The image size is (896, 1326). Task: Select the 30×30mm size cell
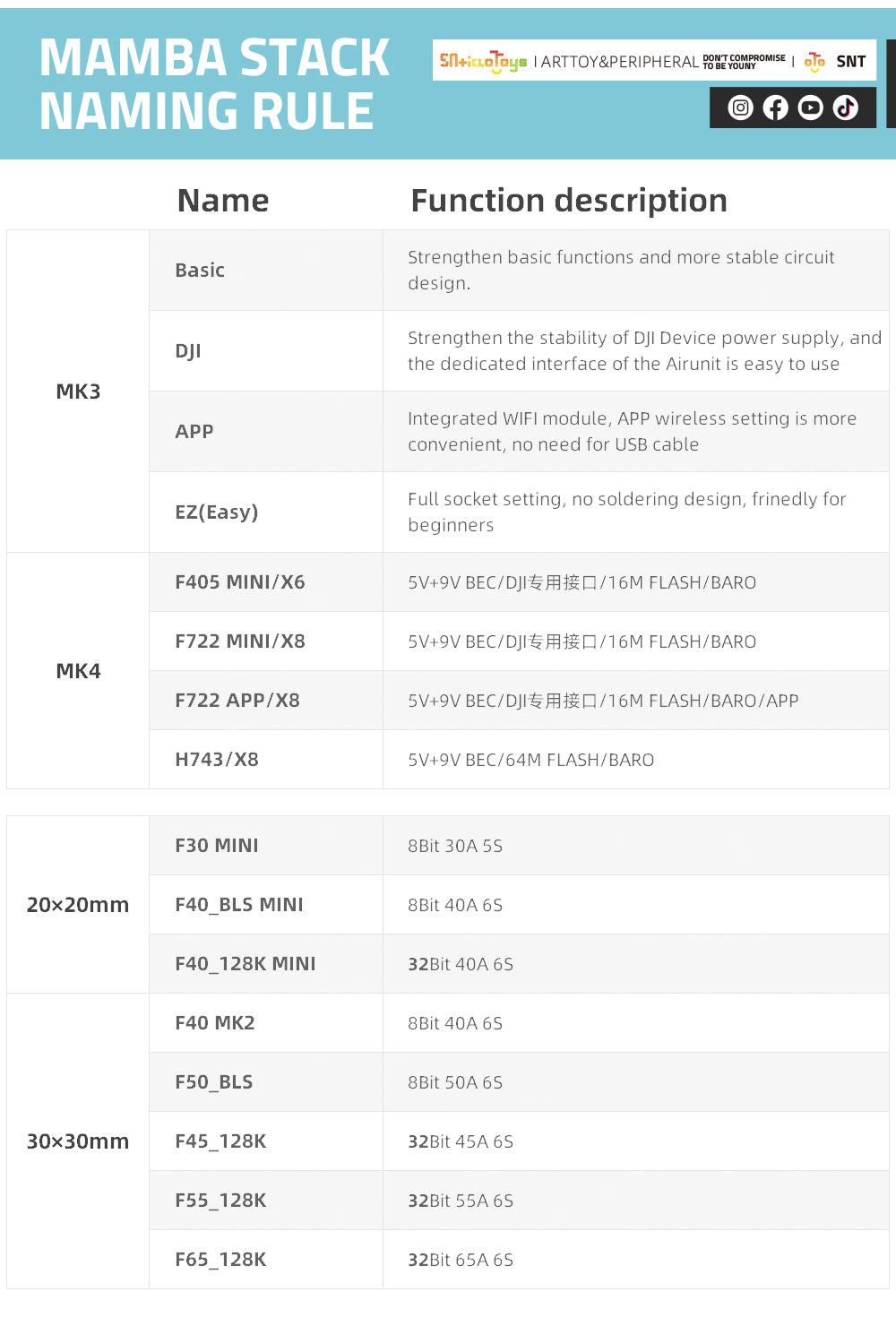tap(78, 1141)
